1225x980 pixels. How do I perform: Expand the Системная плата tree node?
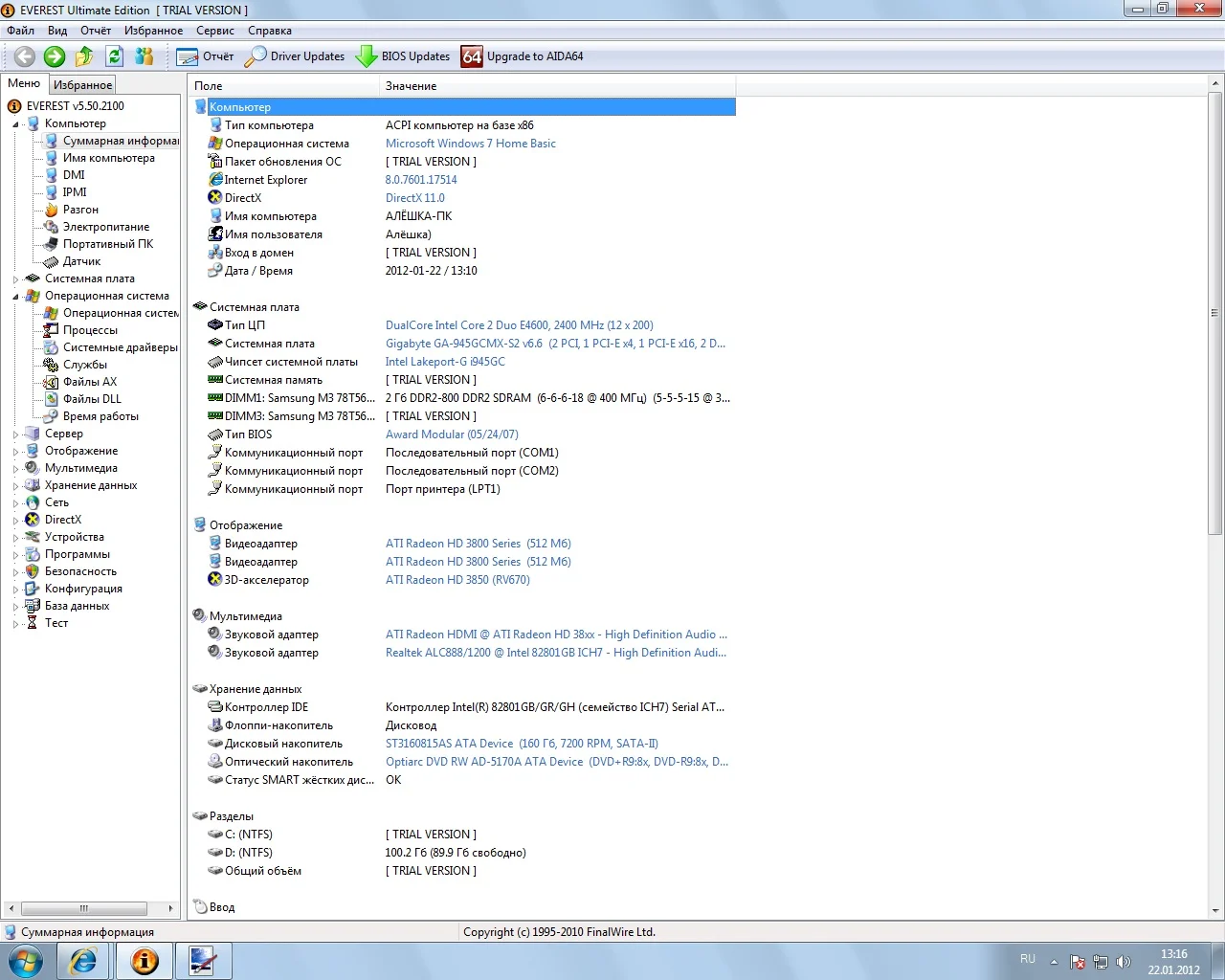16,279
